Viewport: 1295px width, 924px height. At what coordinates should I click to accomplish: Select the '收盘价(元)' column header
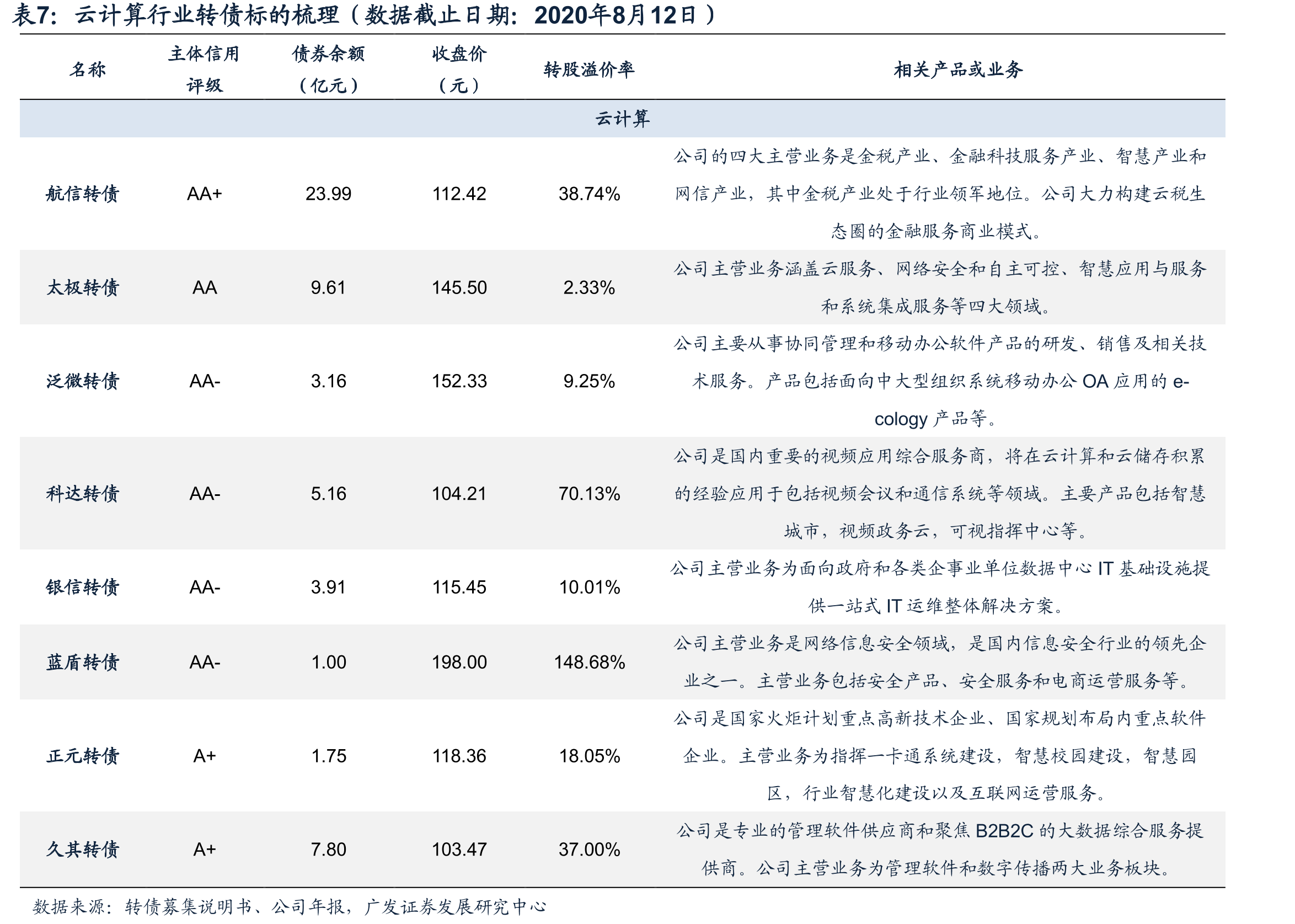[459, 70]
